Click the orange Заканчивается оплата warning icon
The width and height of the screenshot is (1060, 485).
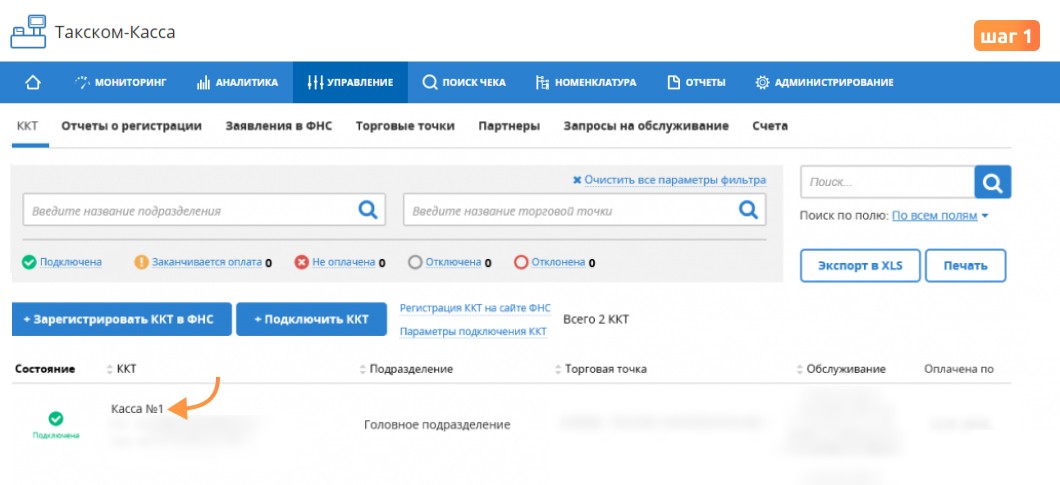tap(141, 262)
